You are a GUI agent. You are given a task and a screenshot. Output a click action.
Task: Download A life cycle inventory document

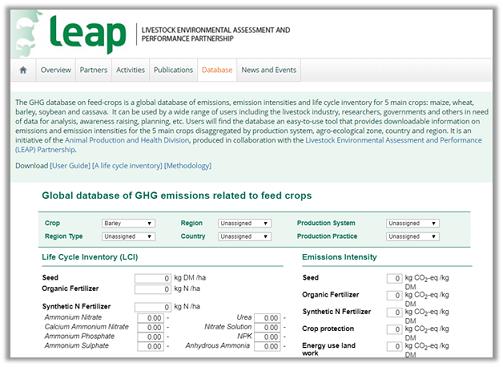click(127, 166)
